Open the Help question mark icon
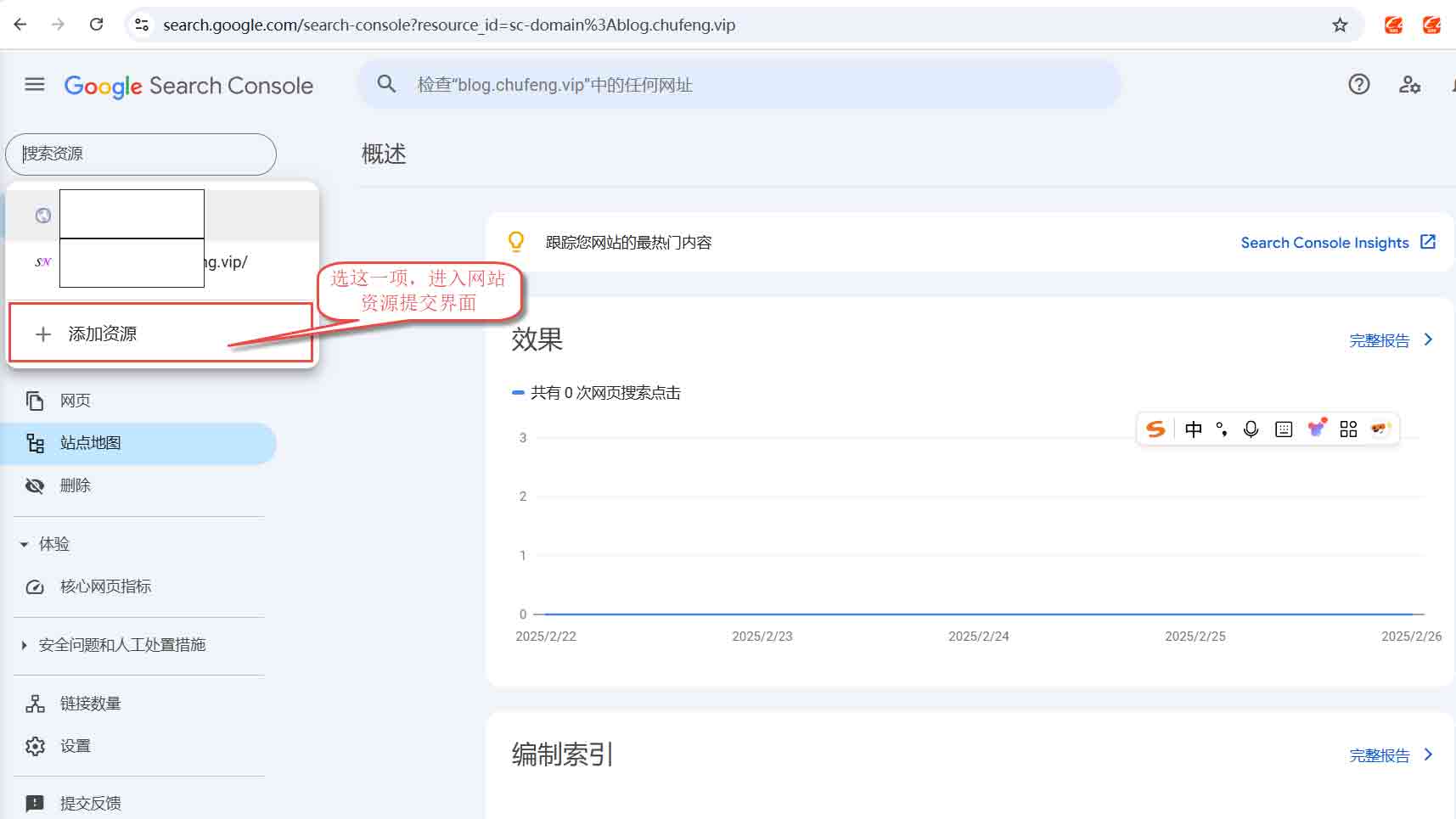This screenshot has height=819, width=1456. pos(1358,84)
